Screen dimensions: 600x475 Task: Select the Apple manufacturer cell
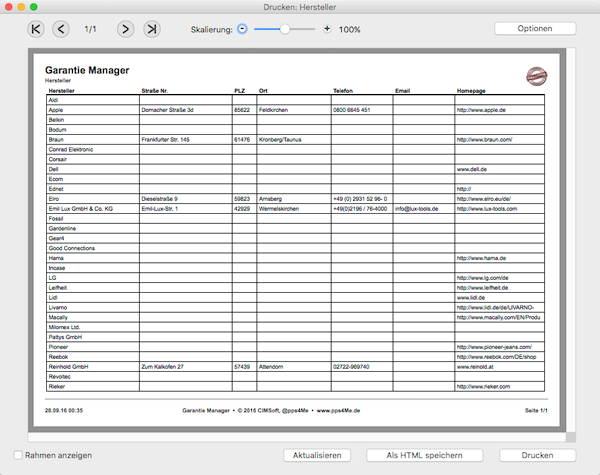pos(93,110)
